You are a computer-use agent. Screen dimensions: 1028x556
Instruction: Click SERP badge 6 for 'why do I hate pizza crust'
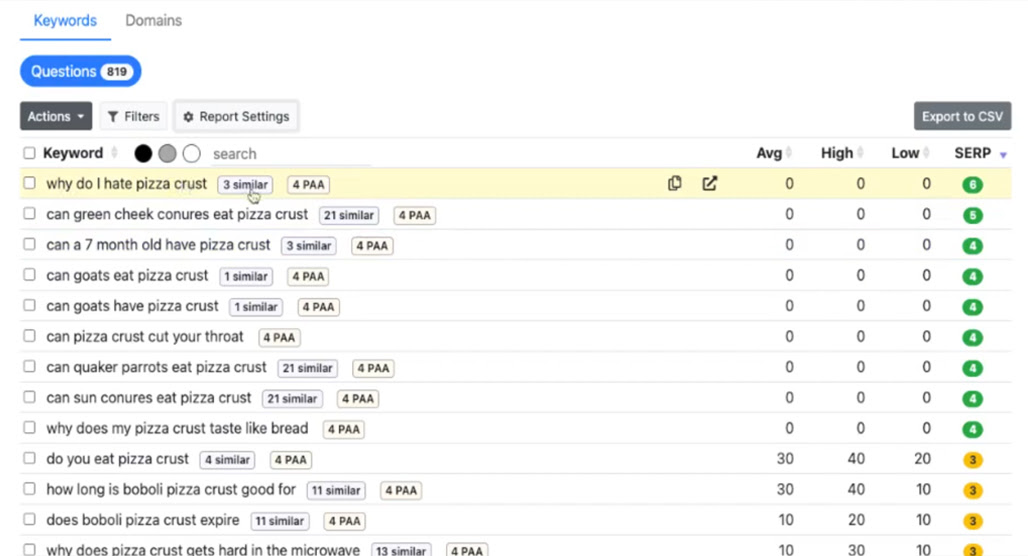tap(972, 185)
